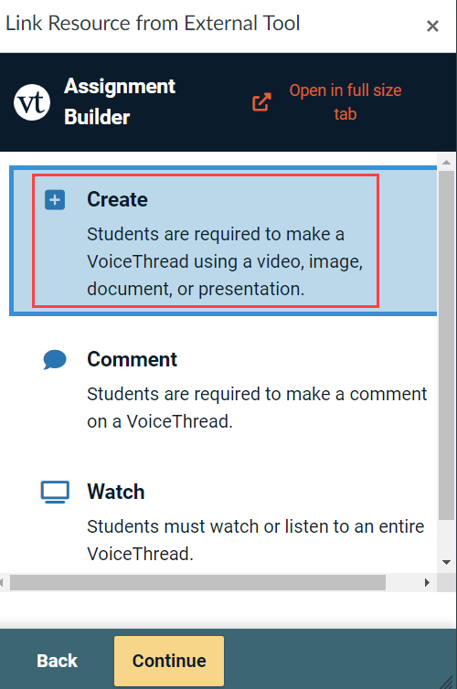Click the vertical scrollbar thumb
Image resolution: width=457 pixels, height=689 pixels.
click(447, 345)
